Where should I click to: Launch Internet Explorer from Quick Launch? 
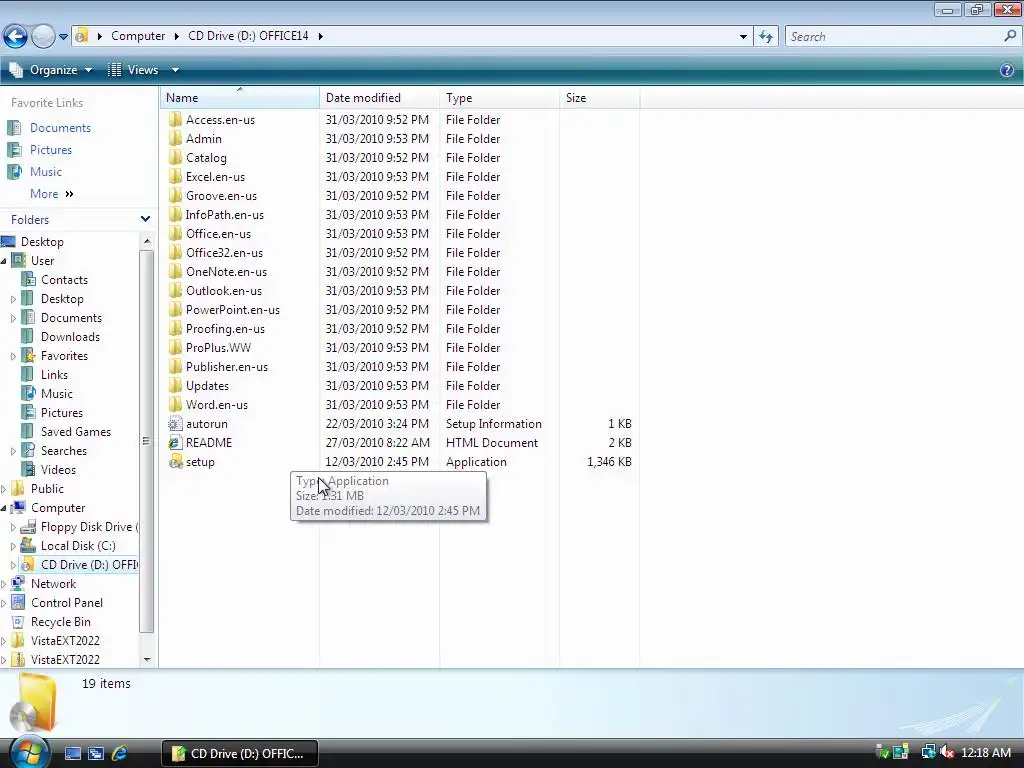point(120,753)
